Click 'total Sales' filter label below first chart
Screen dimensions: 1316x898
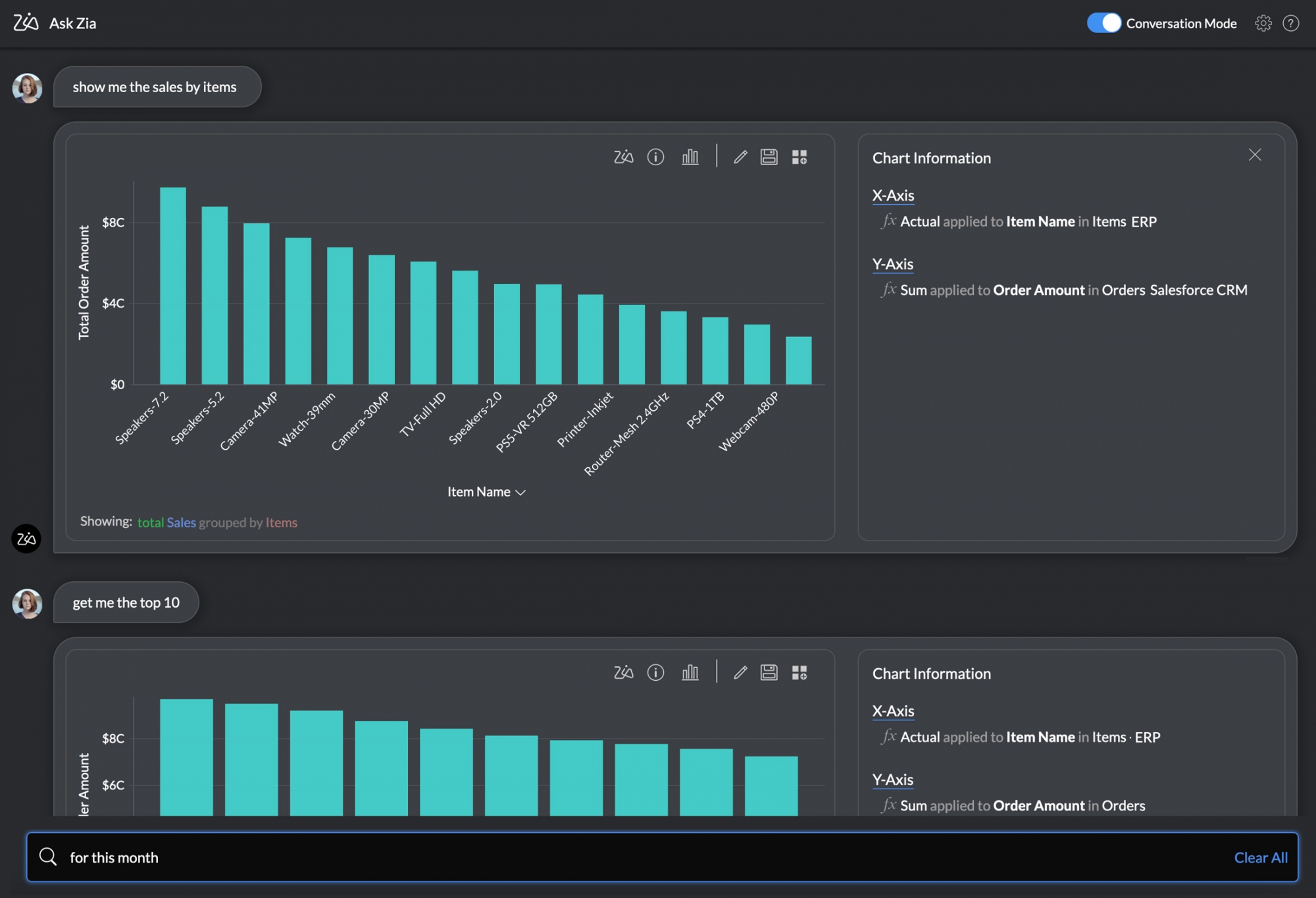point(166,522)
